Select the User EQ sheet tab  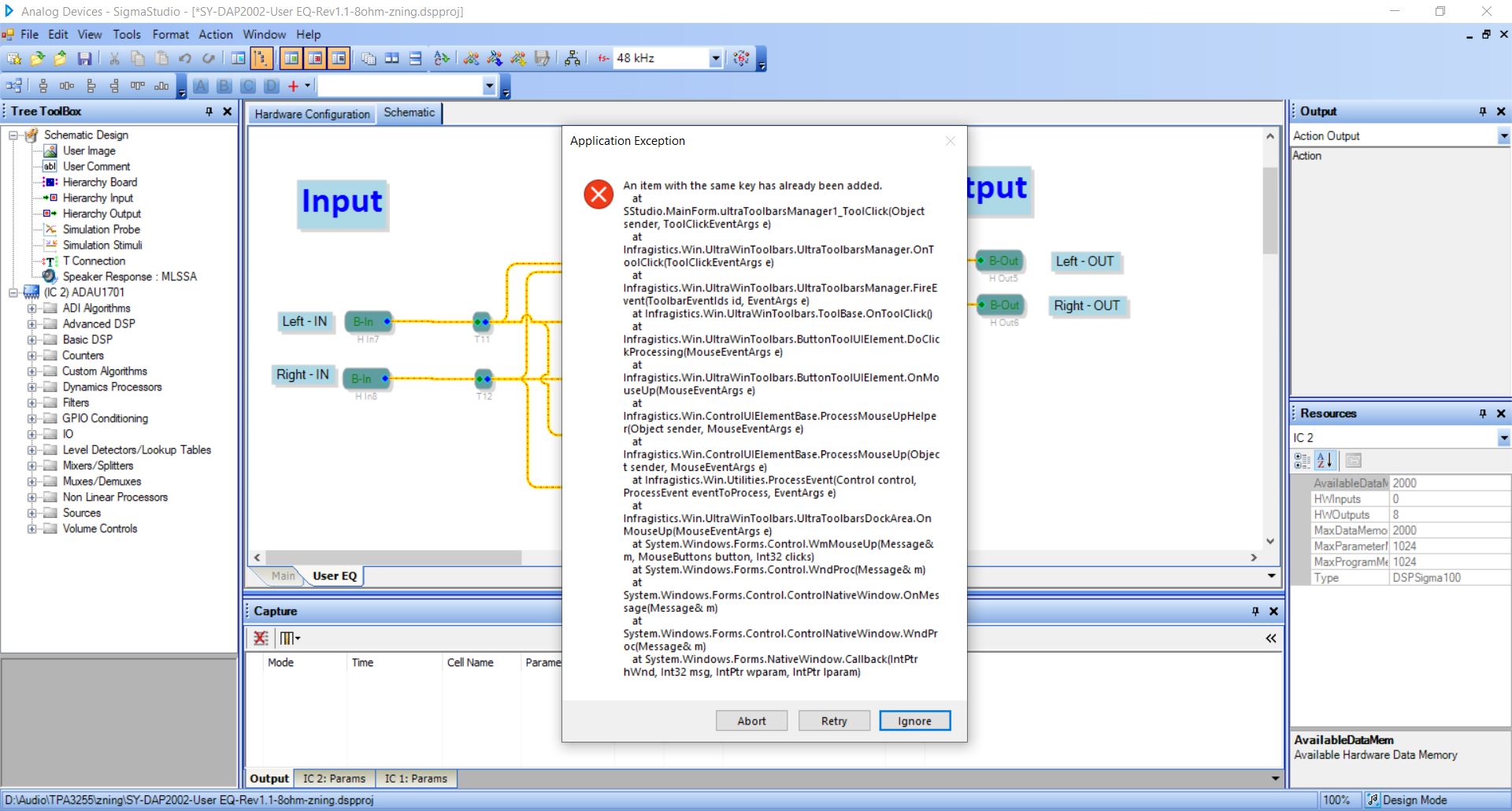click(335, 576)
